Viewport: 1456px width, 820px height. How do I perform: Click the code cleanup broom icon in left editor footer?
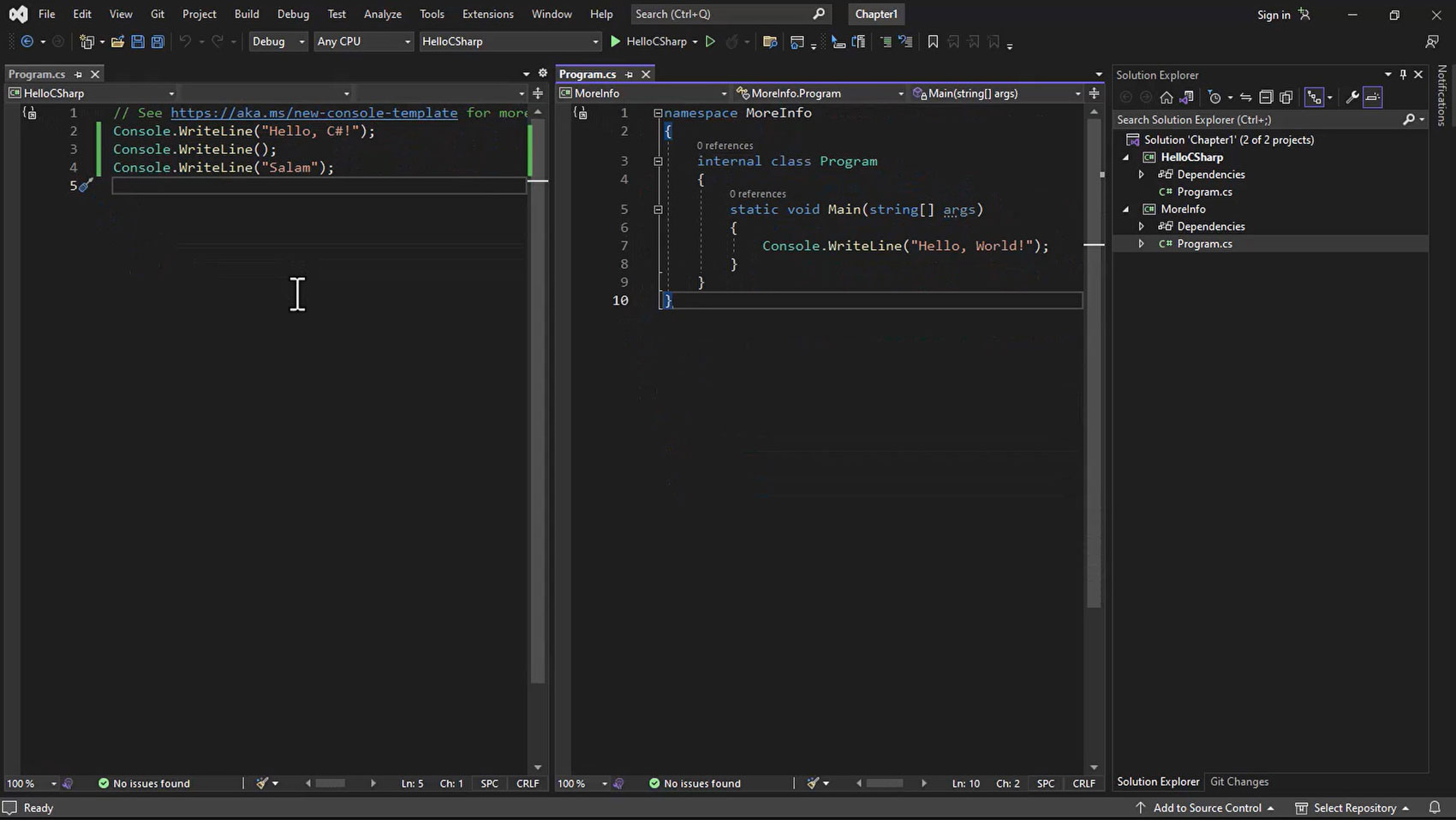[x=262, y=783]
